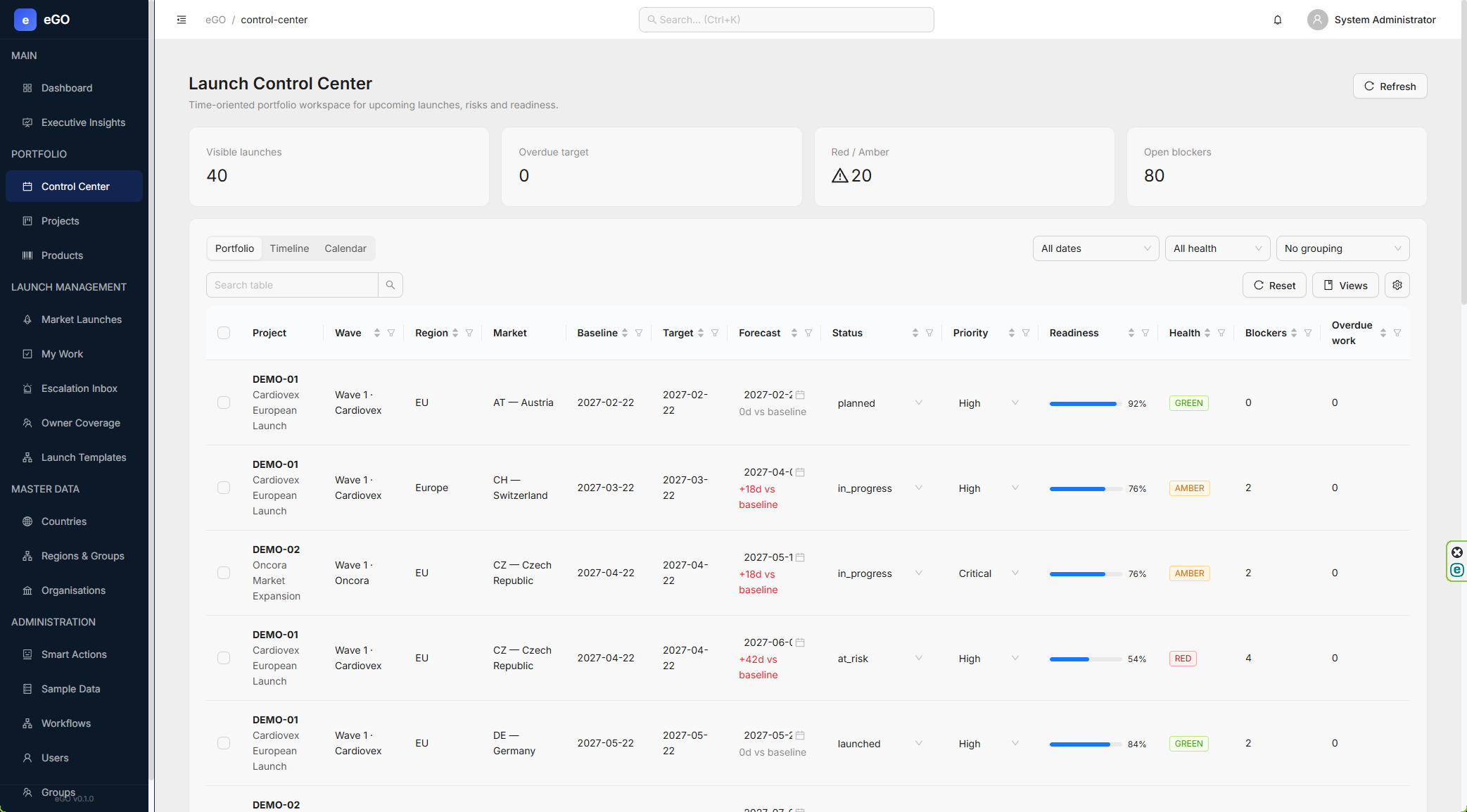
Task: Open forecast calendar for DE — Germany row
Action: 800,735
